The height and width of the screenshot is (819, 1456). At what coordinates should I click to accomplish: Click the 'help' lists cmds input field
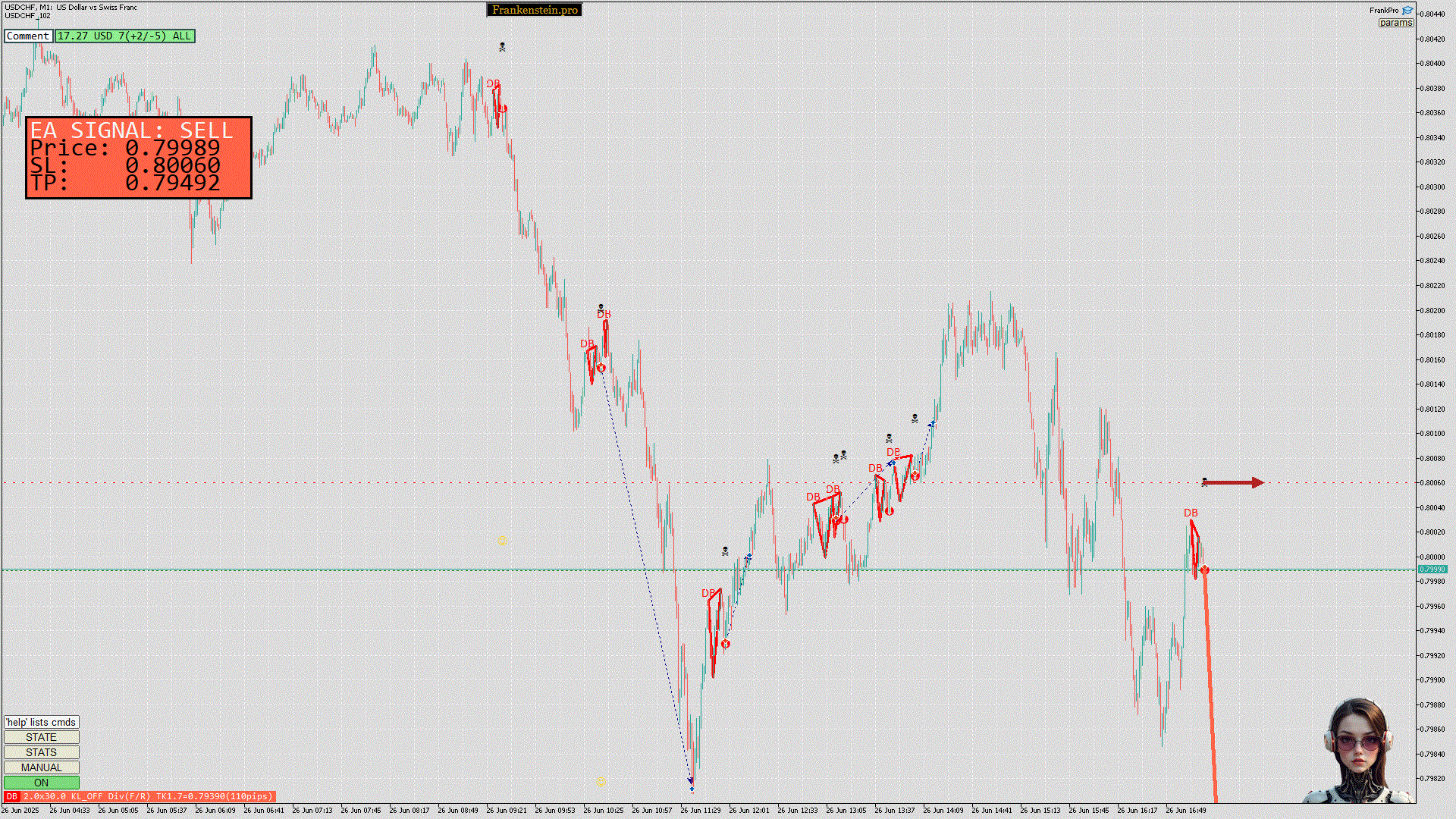pyautogui.click(x=41, y=722)
